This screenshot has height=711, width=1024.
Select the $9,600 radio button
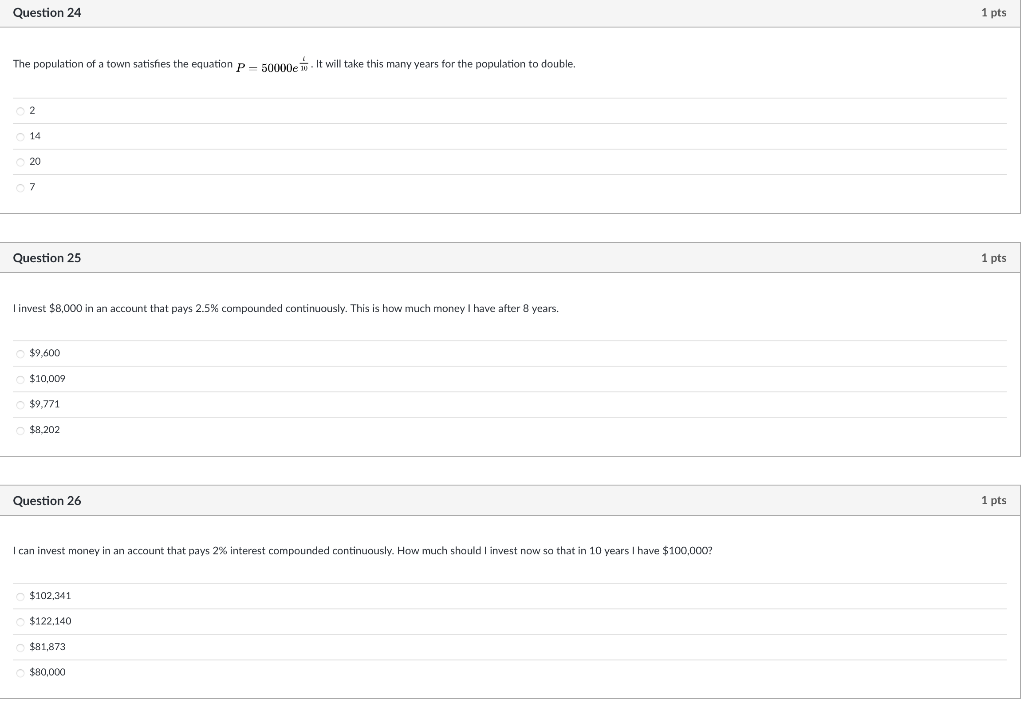[x=20, y=354]
